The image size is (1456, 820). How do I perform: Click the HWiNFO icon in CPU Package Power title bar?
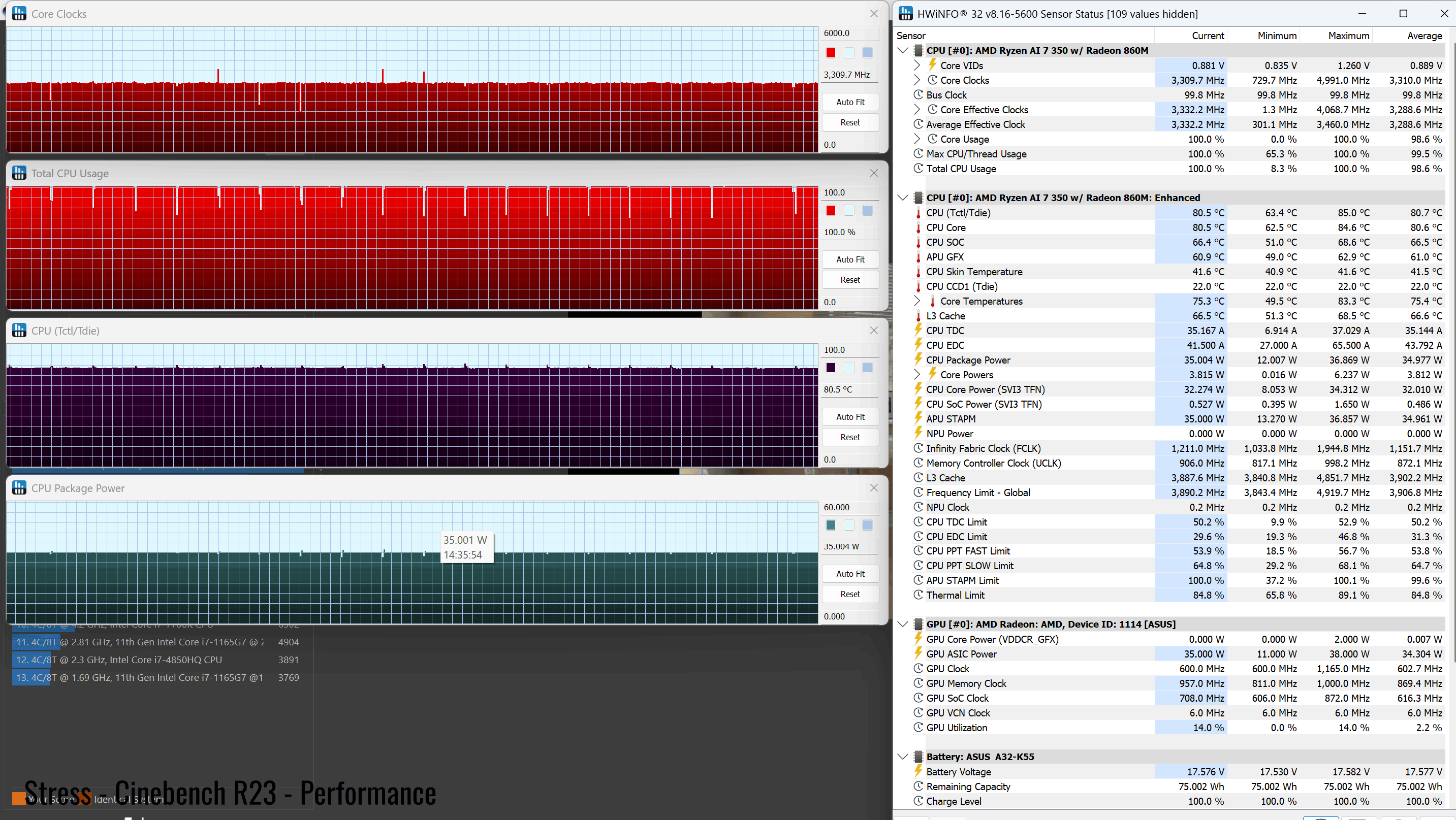[19, 487]
